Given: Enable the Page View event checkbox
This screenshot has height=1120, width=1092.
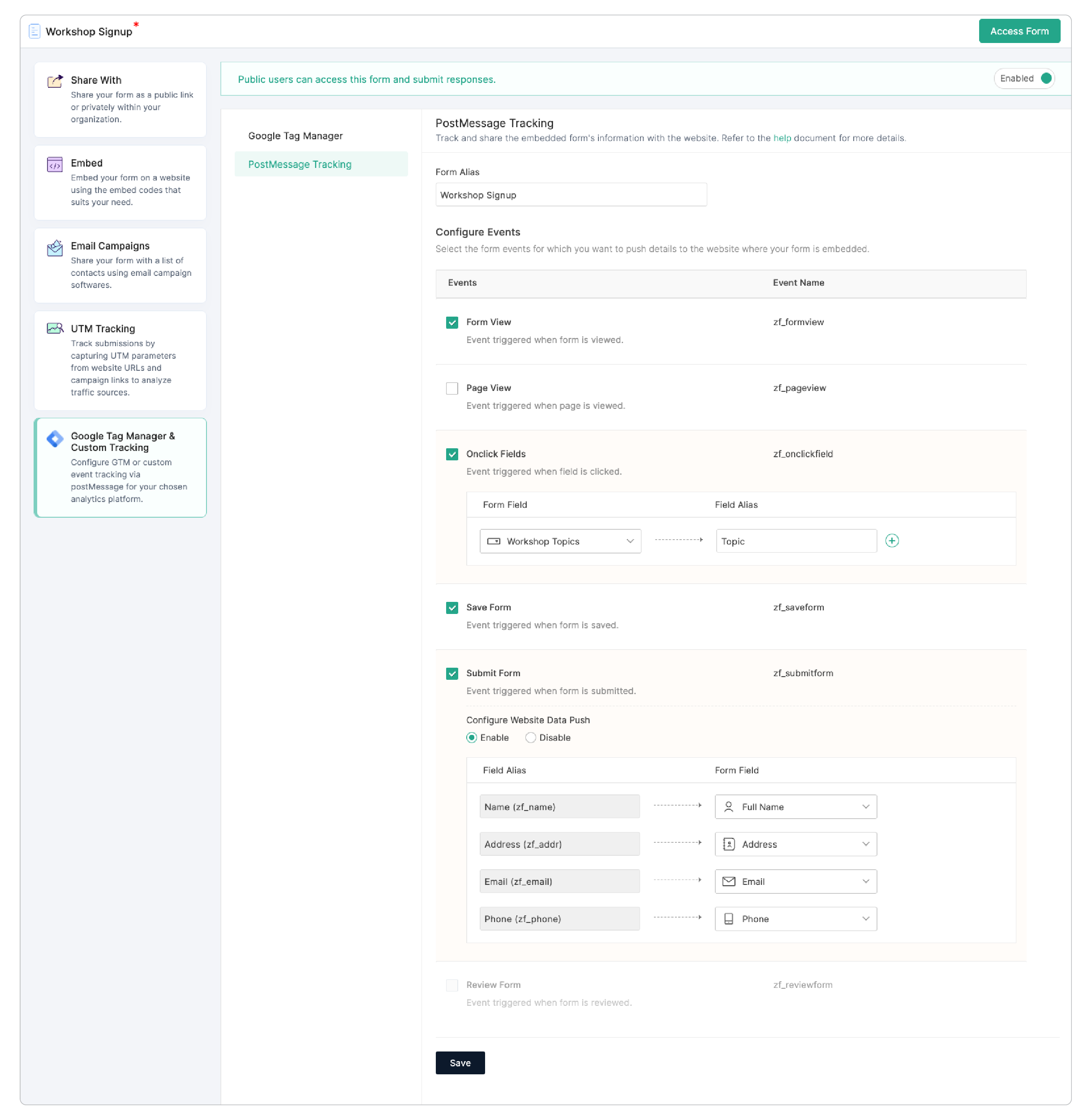Looking at the screenshot, I should pos(452,388).
